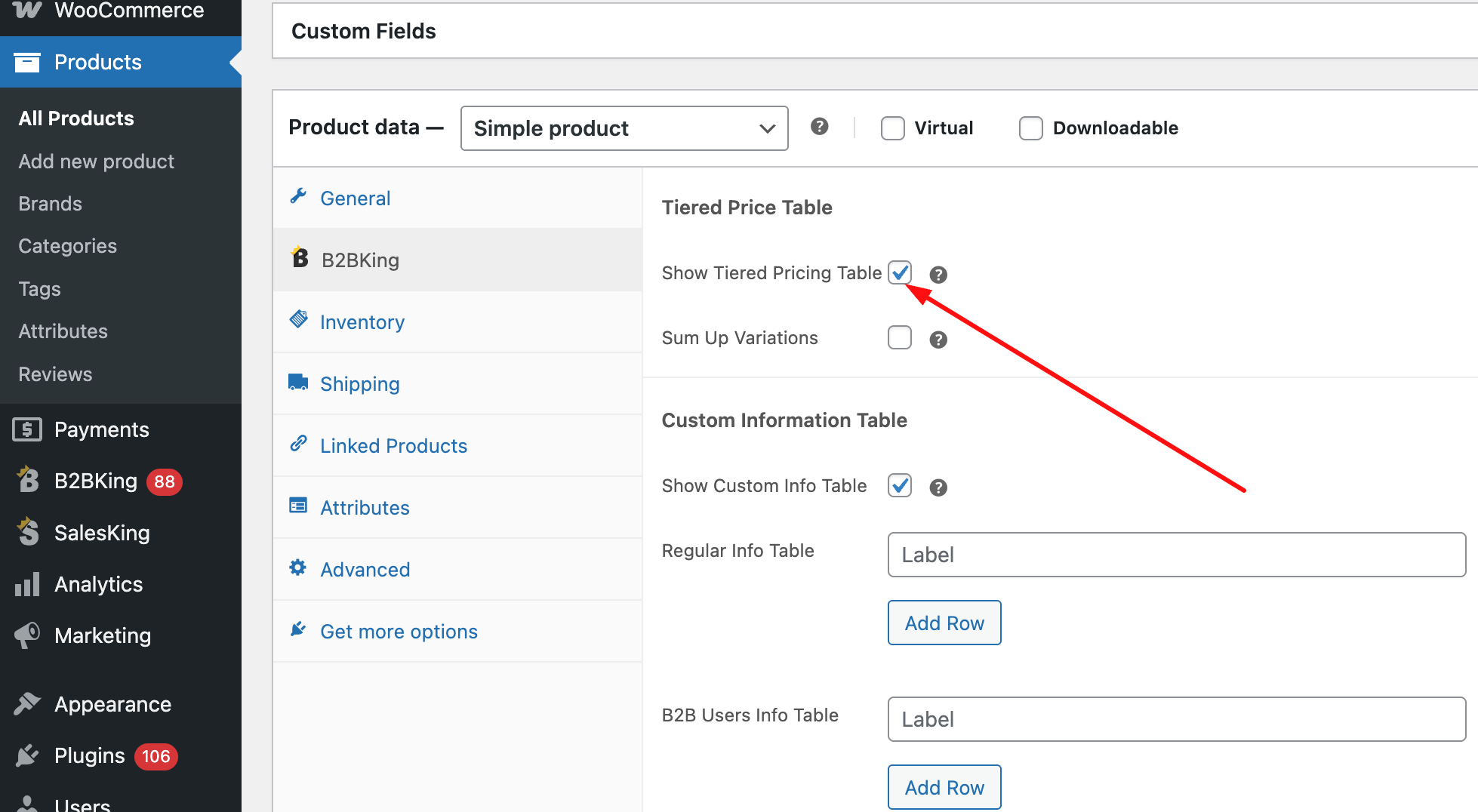Open Categories submenu link
Image resolution: width=1478 pixels, height=812 pixels.
tap(68, 246)
